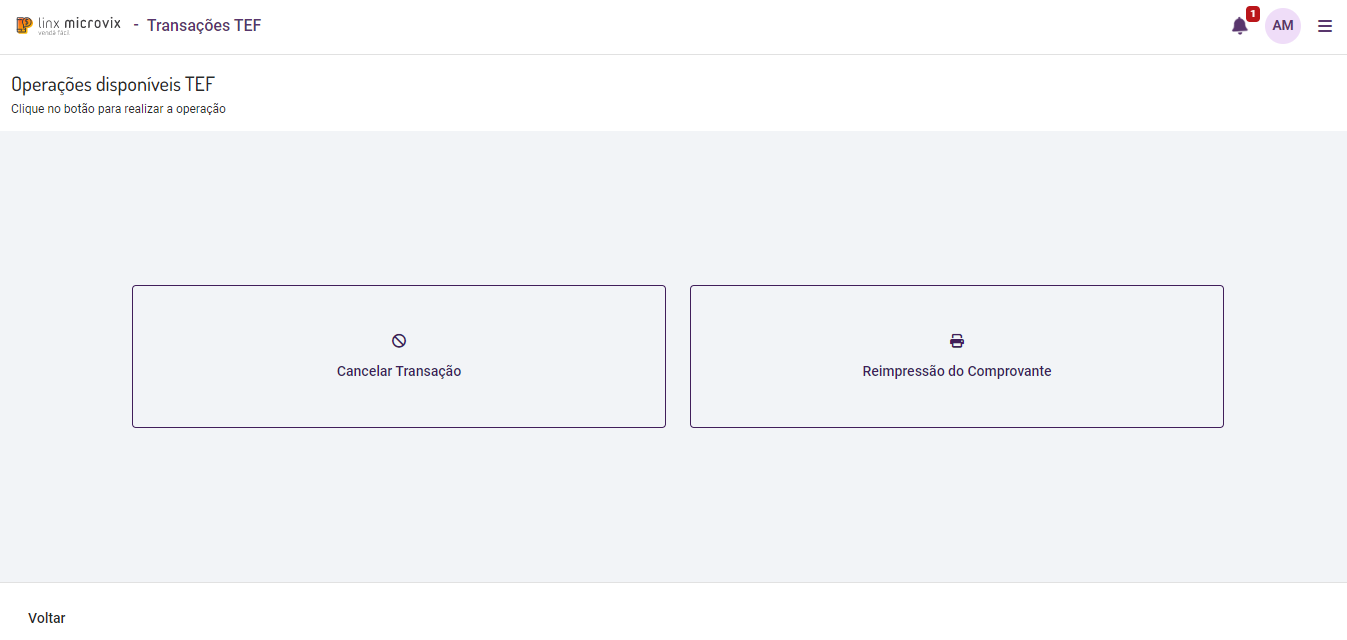This screenshot has width=1347, height=640.
Task: Click the white footer bar beside Voltar
Action: click(x=600, y=612)
